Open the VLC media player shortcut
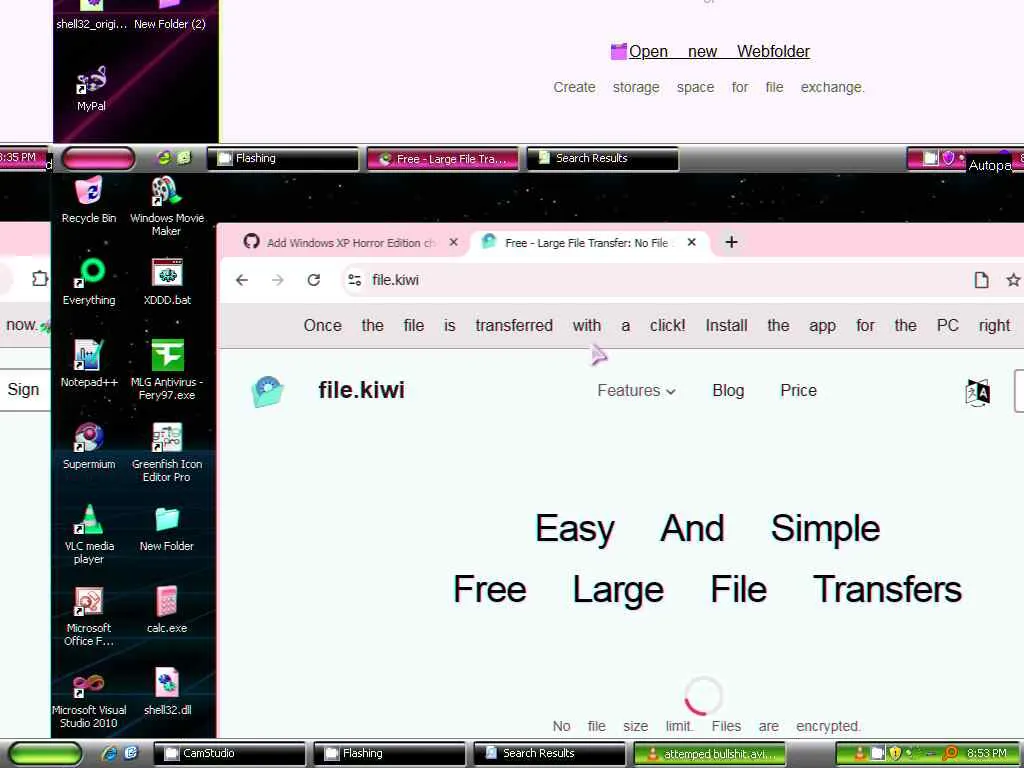The width and height of the screenshot is (1024, 768). (89, 534)
